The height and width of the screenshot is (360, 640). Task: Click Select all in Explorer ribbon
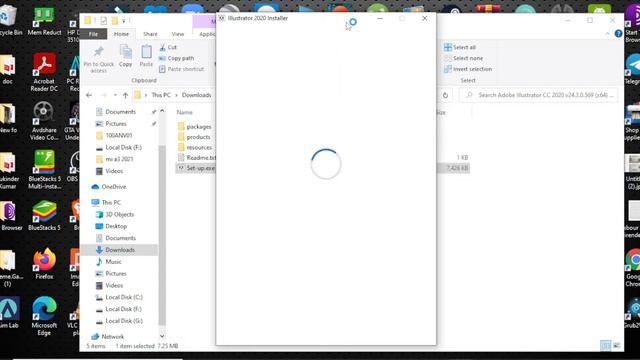pyautogui.click(x=460, y=47)
